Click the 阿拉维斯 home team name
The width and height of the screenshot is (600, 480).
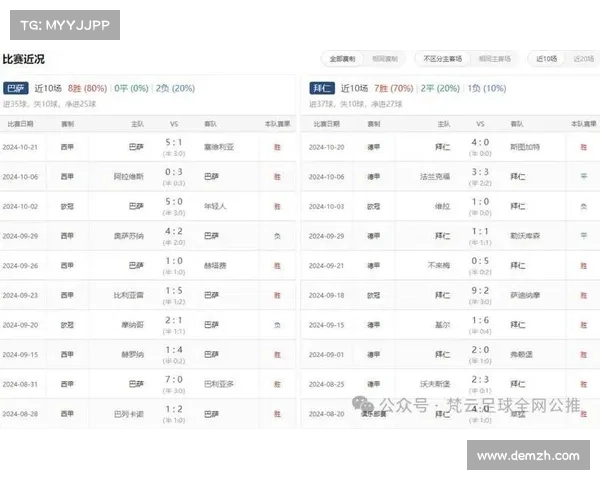click(x=129, y=177)
